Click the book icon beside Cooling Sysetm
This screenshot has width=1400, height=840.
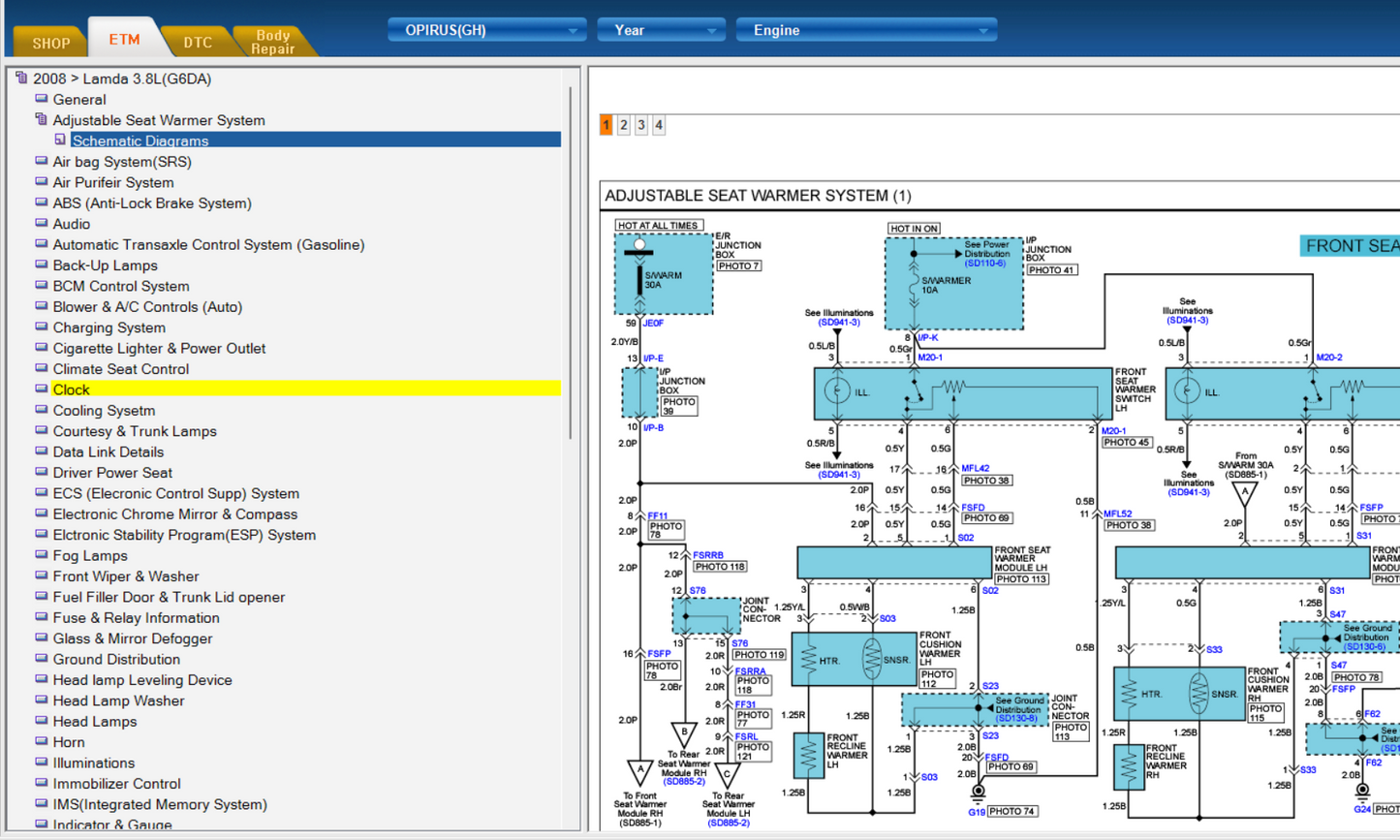(x=41, y=410)
